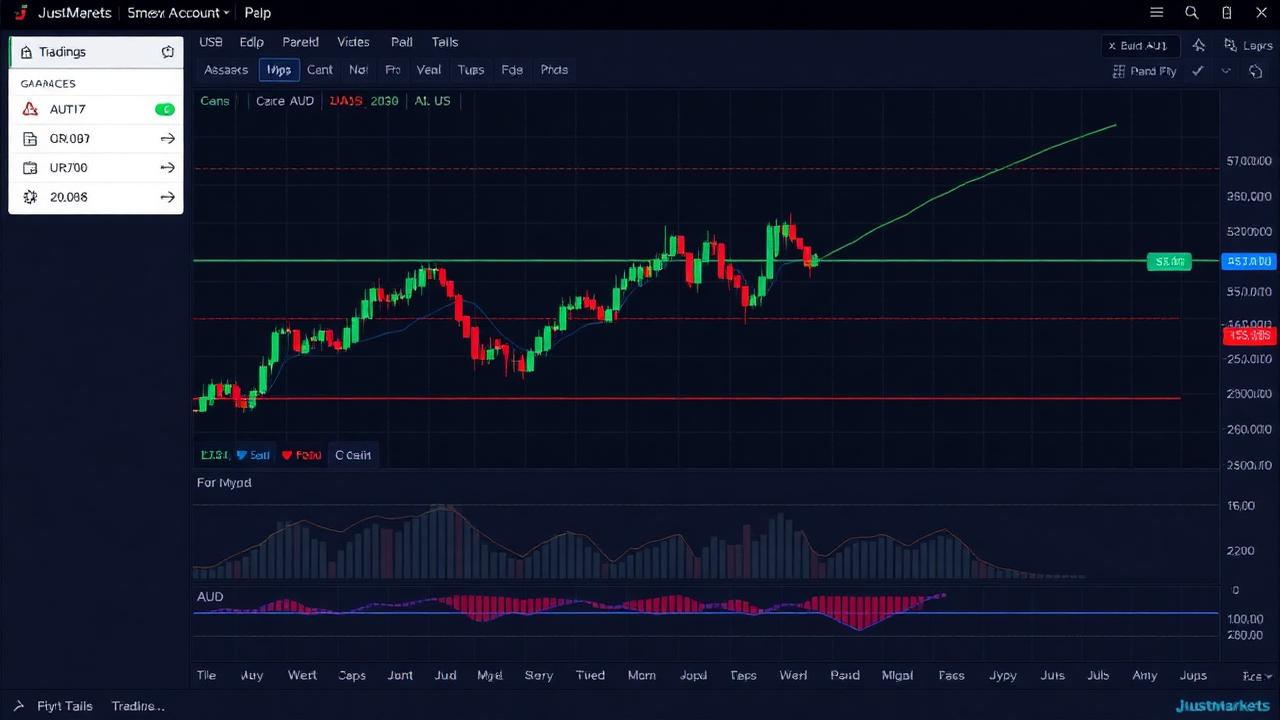Switch to the Veal tab
The height and width of the screenshot is (720, 1280).
(x=429, y=70)
